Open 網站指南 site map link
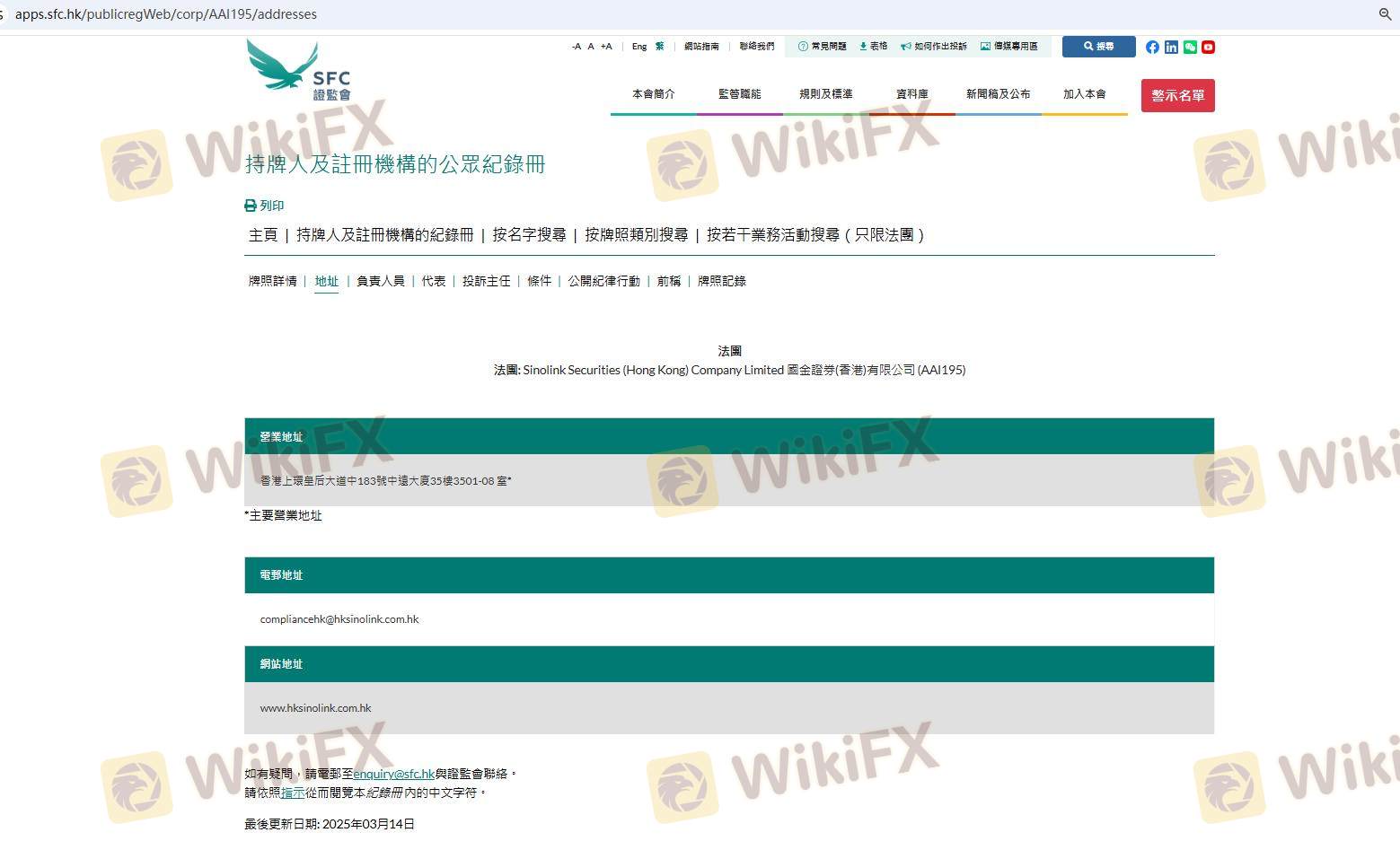 click(701, 47)
